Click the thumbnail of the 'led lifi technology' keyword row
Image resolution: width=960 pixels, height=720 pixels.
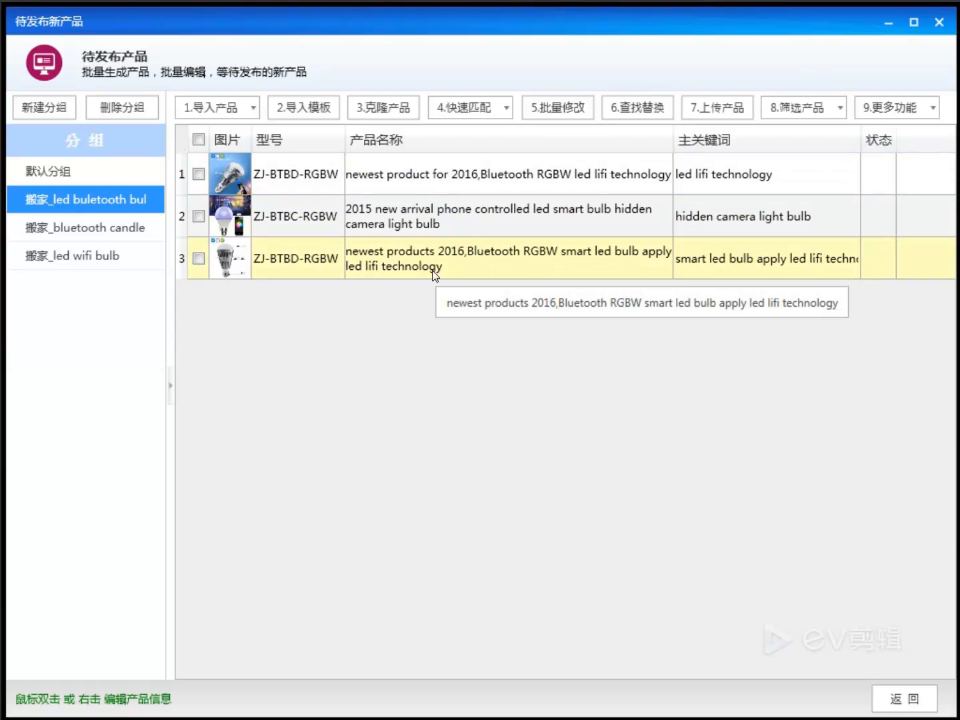tap(230, 174)
